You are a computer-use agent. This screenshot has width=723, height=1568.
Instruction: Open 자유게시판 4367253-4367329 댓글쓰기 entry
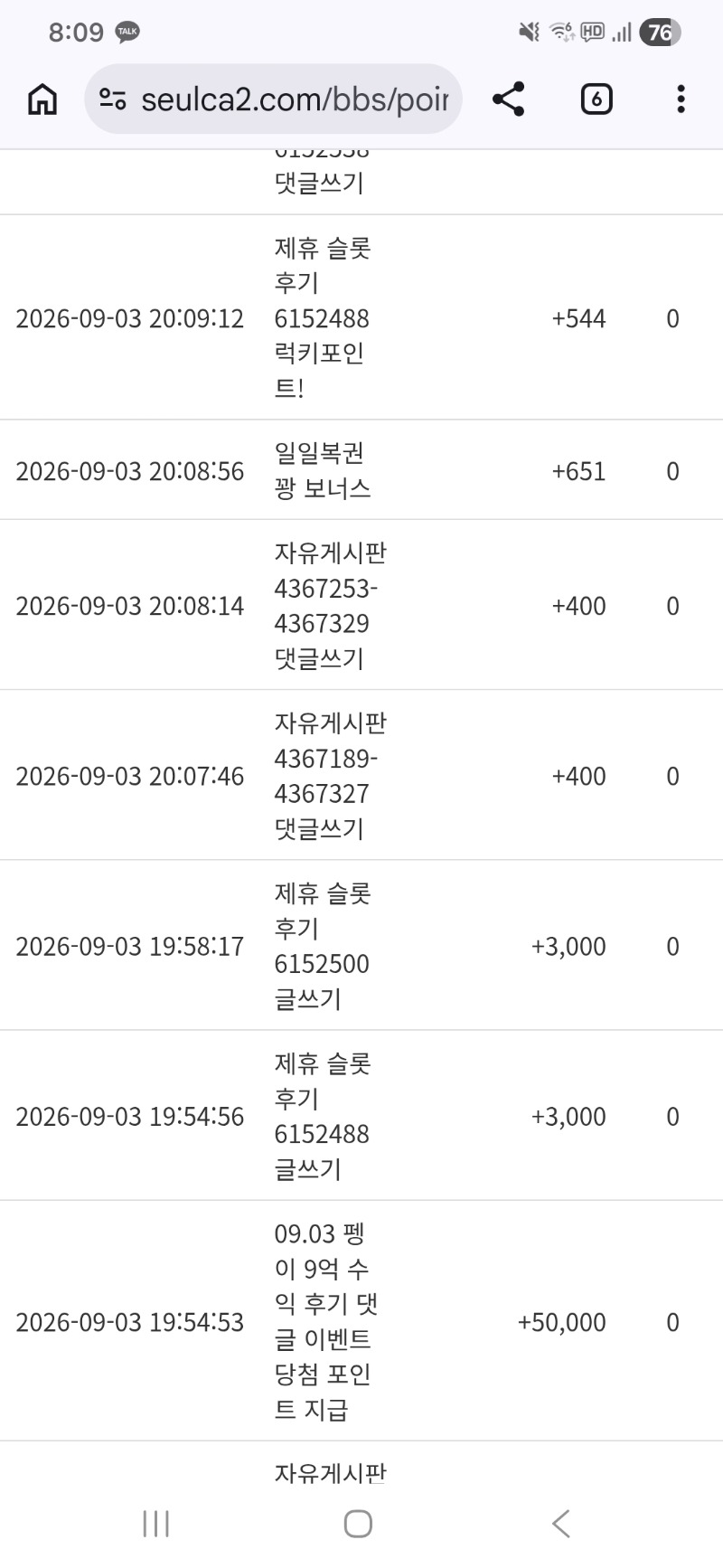[x=330, y=605]
